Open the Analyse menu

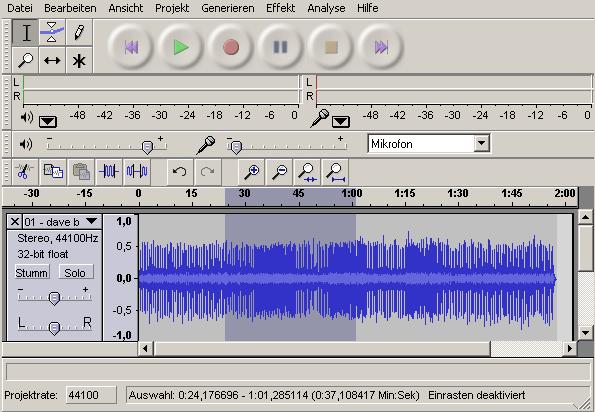326,8
